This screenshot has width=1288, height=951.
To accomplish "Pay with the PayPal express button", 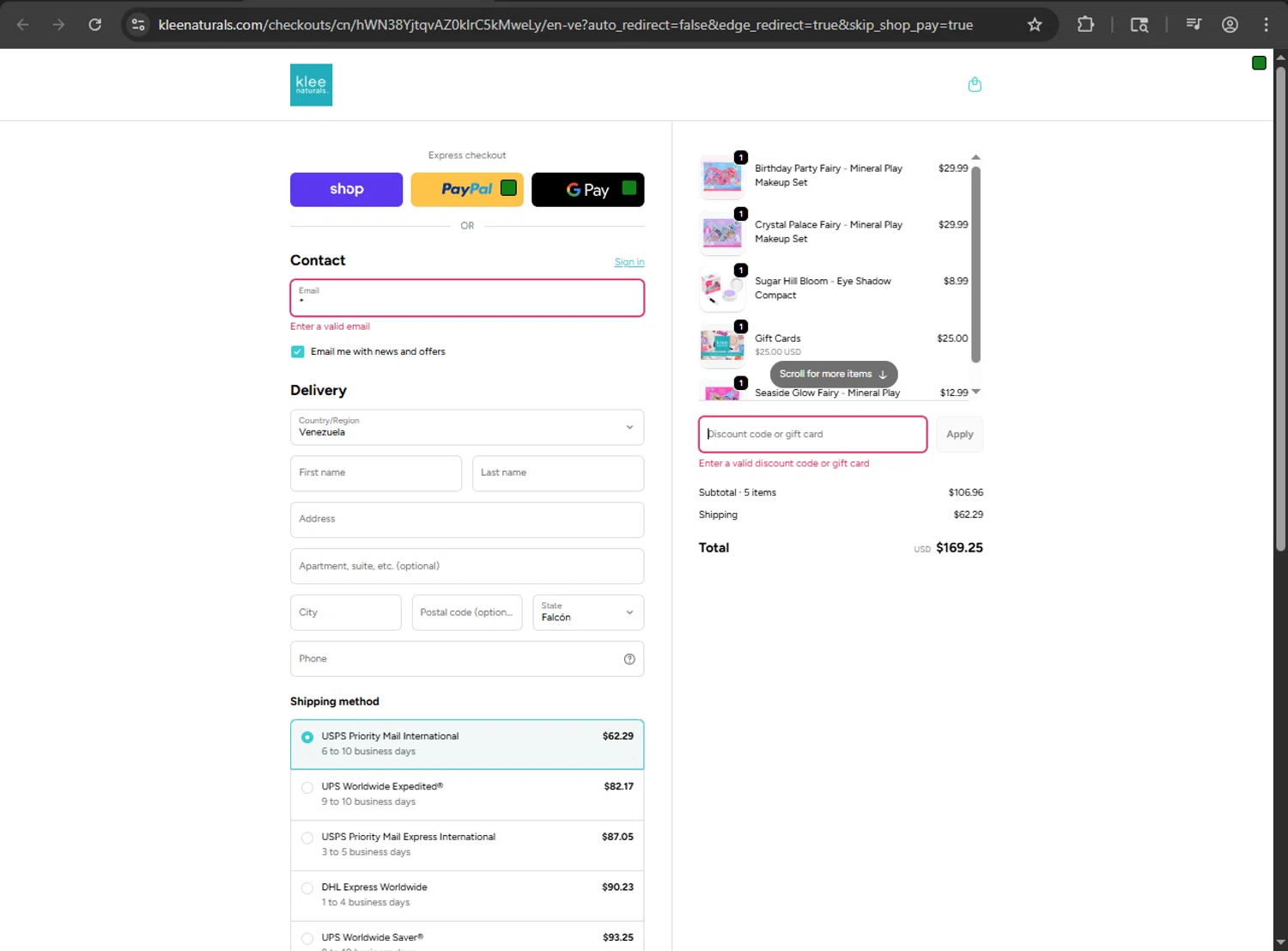I will [x=467, y=190].
